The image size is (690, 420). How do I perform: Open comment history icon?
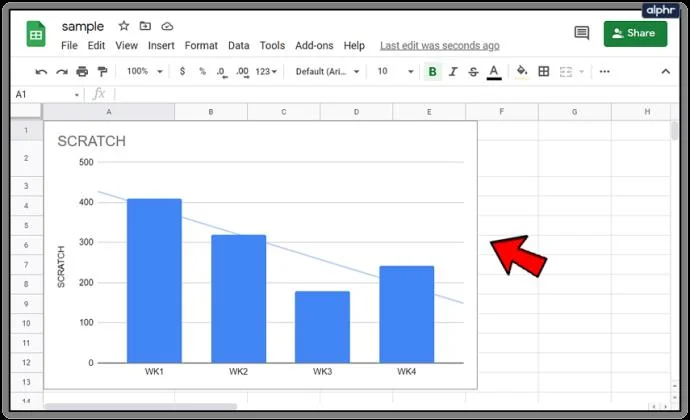(582, 33)
